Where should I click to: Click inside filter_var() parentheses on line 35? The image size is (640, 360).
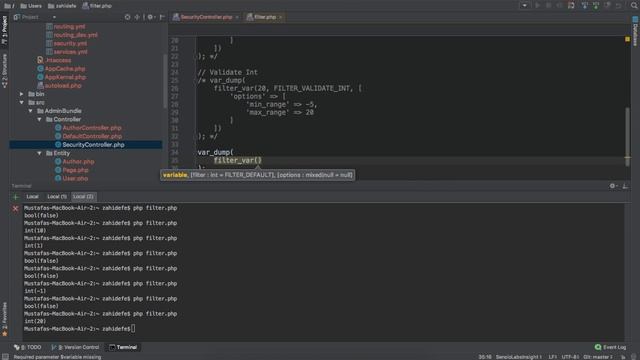(x=258, y=160)
